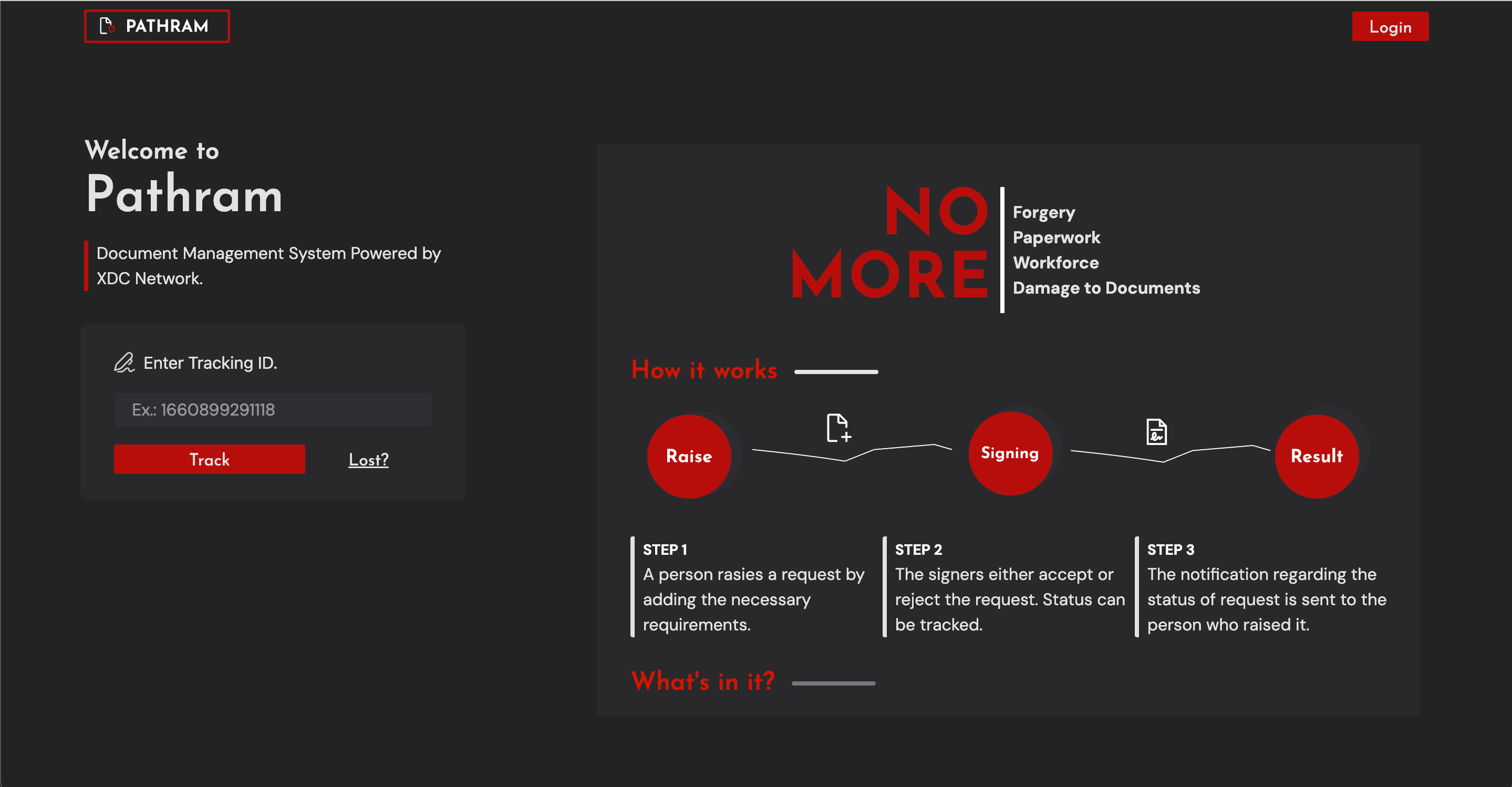Click the Damage to Documents text
1512x787 pixels.
pos(1106,288)
